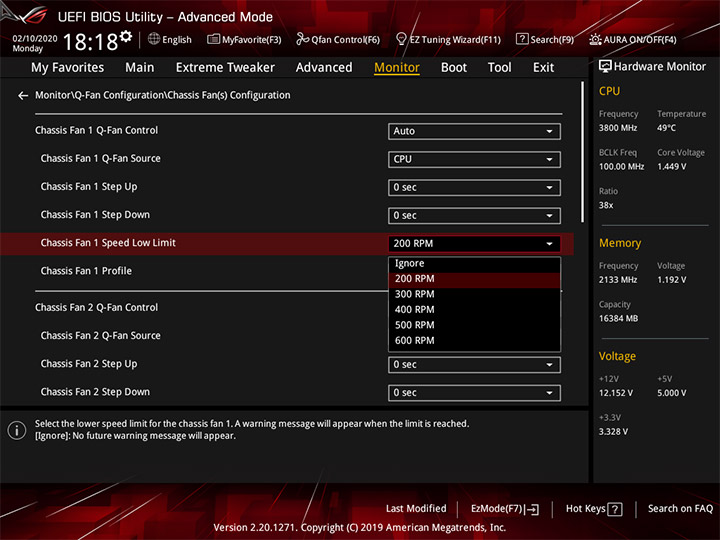
Task: Click +3.3V value 3.328 V
Action: click(x=613, y=432)
